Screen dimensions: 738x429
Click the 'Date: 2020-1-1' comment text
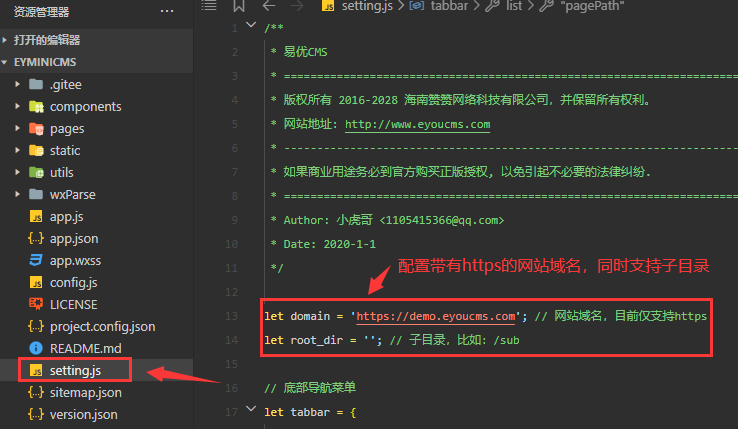329,244
